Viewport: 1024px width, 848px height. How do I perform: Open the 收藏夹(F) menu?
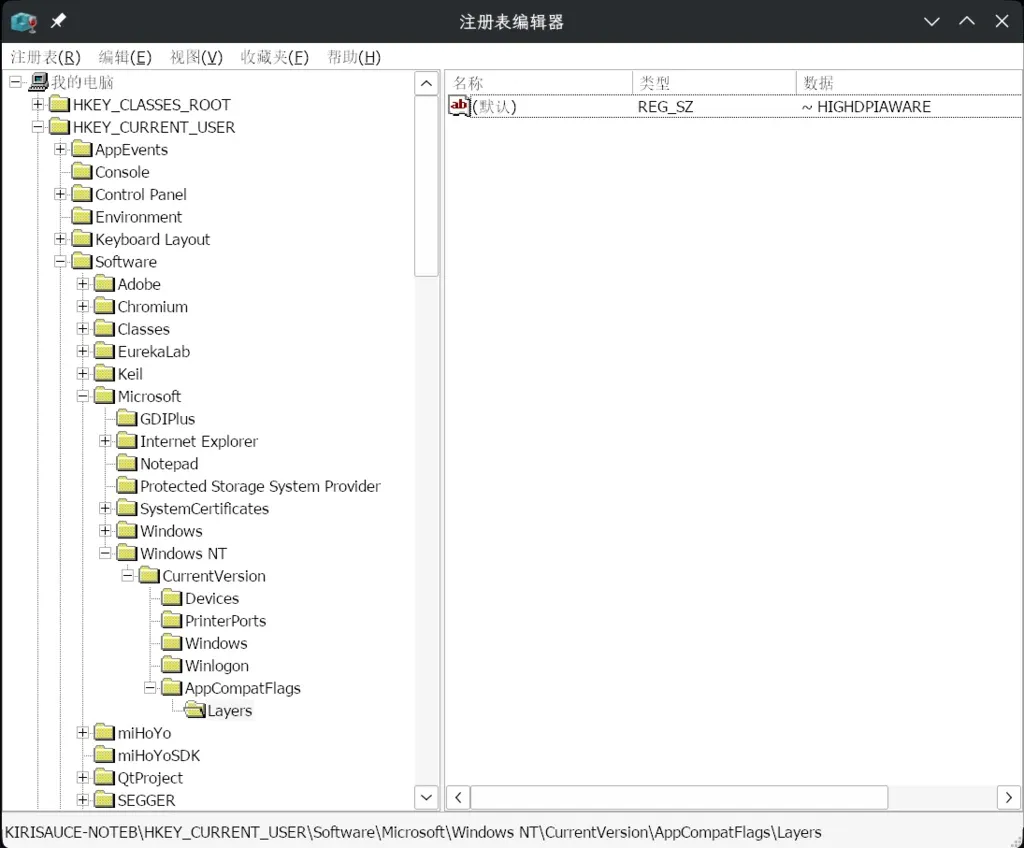(x=274, y=57)
